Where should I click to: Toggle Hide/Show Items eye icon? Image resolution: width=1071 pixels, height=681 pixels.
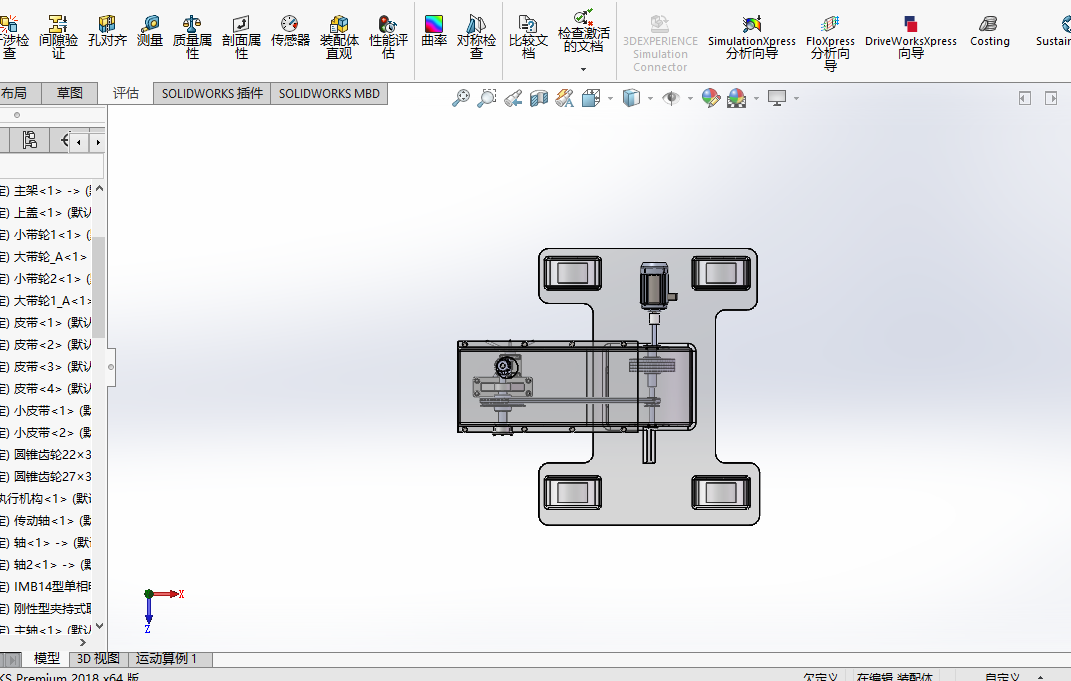click(671, 98)
